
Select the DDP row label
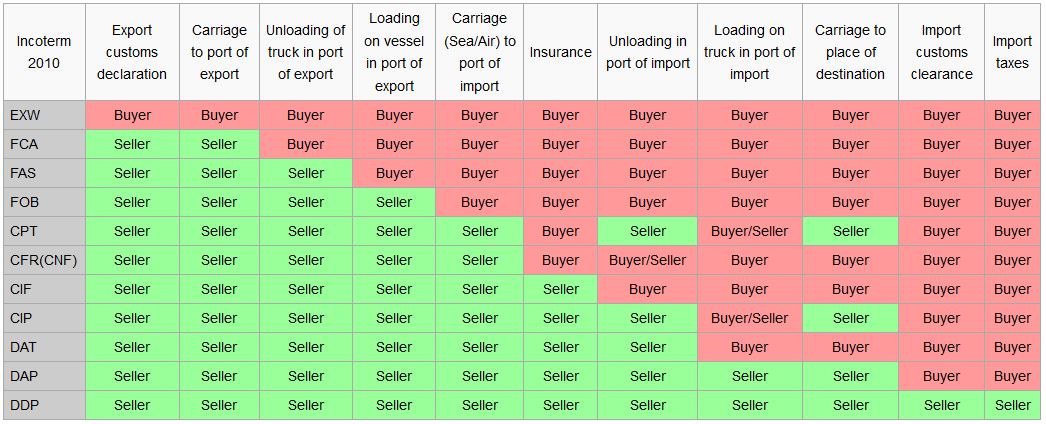point(25,405)
